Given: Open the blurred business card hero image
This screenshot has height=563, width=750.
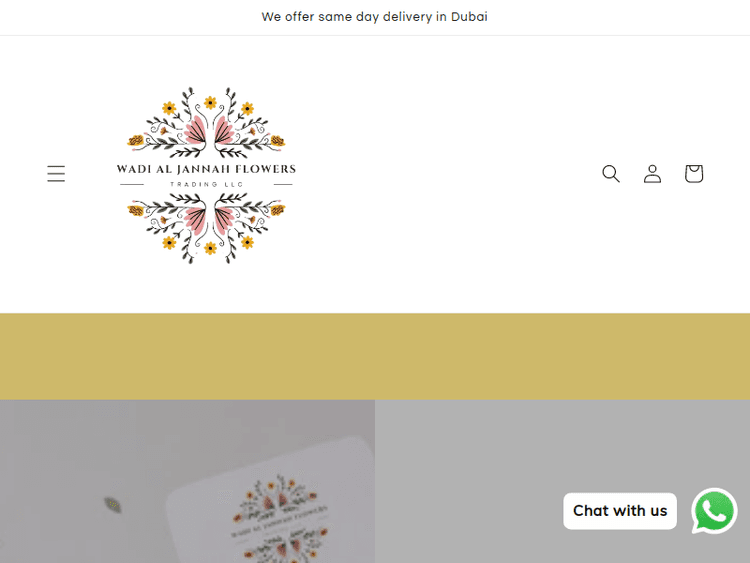Looking at the screenshot, I should 188,481.
